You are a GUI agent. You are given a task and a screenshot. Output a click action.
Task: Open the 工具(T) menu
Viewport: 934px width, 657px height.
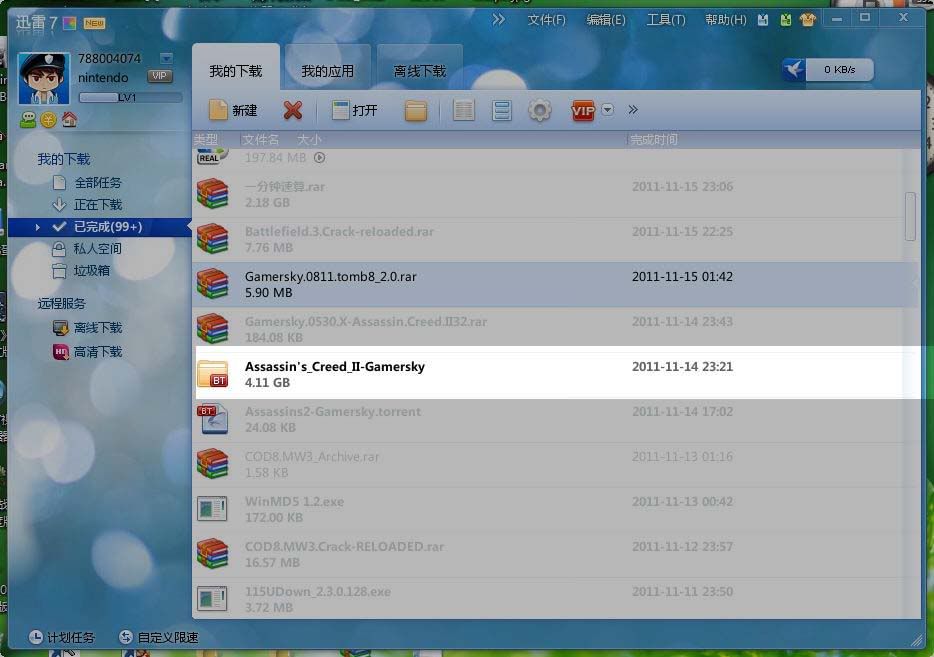click(665, 20)
